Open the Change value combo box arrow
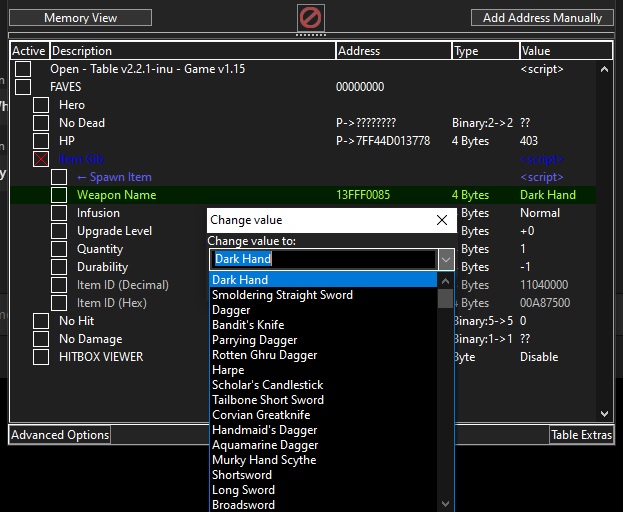 coord(447,260)
